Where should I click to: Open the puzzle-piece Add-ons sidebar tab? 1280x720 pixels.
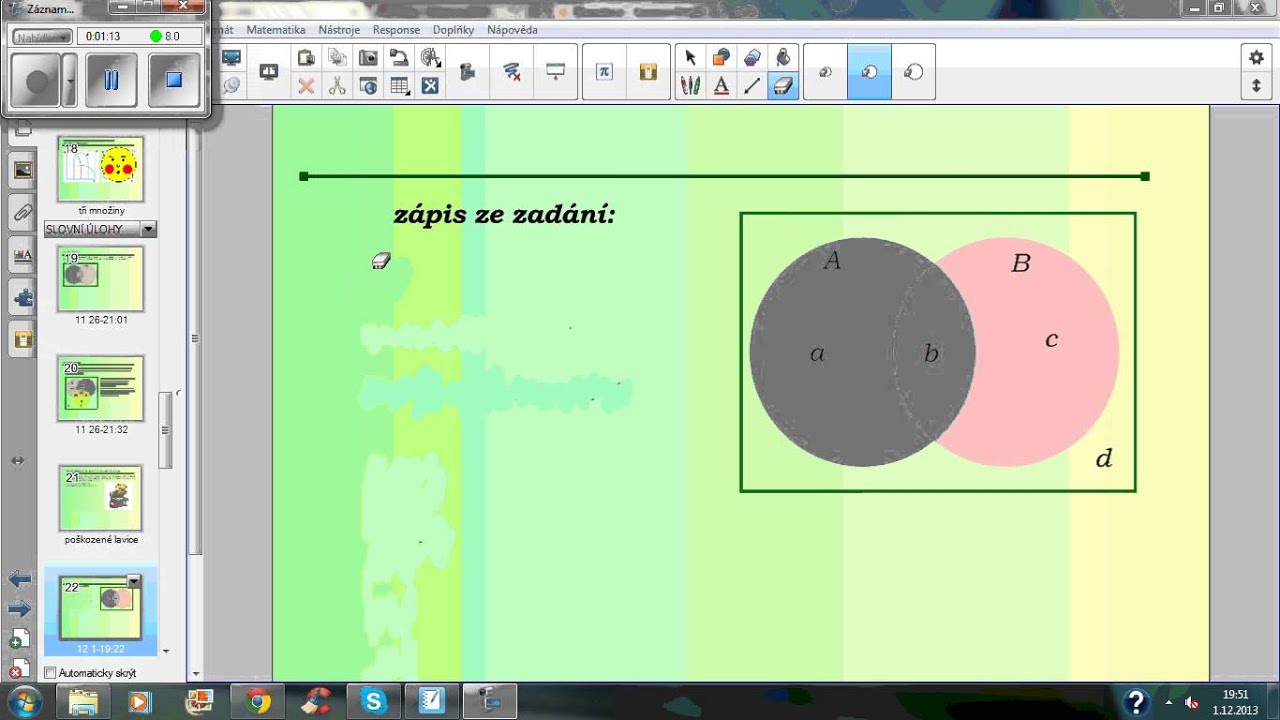click(22, 297)
